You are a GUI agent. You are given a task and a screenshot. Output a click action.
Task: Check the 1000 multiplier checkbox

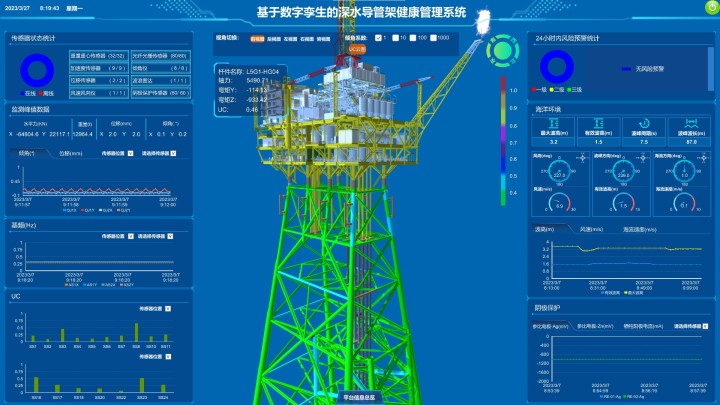coord(433,37)
